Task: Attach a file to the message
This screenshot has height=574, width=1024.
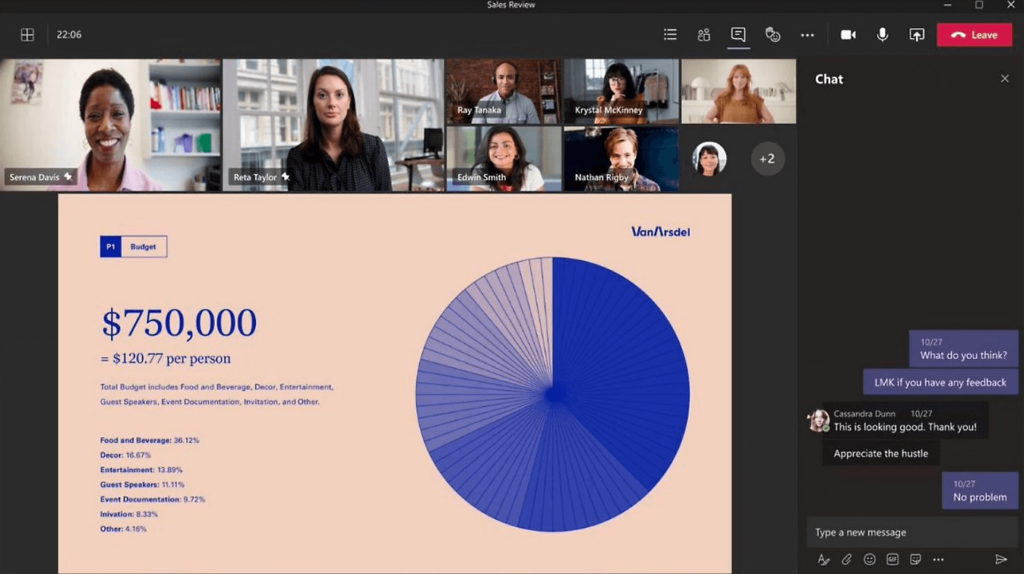Action: [x=846, y=560]
